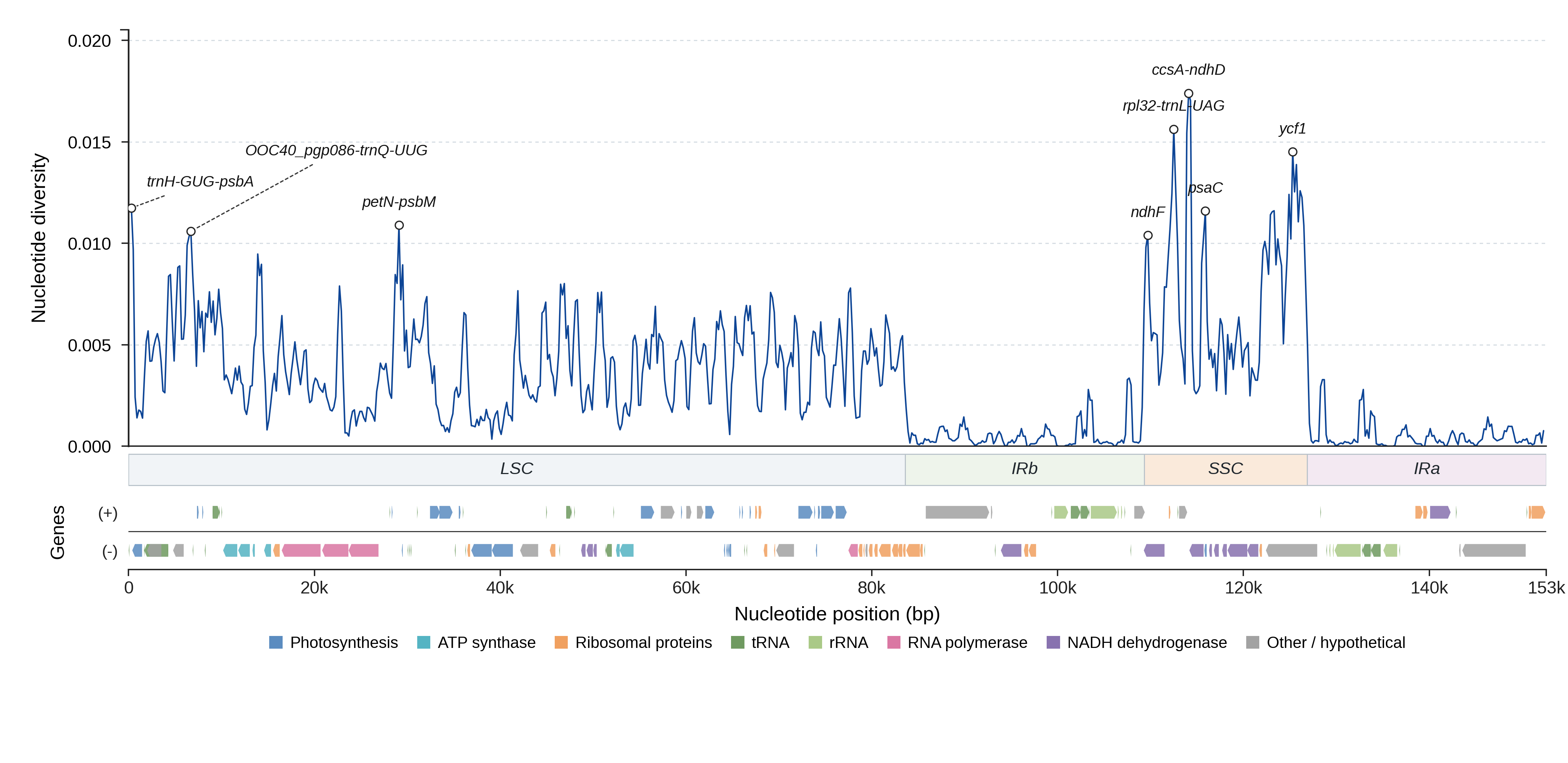Screen dimensions: 1568x763
Task: Click the 'Genes' track title
Action: click(57, 532)
